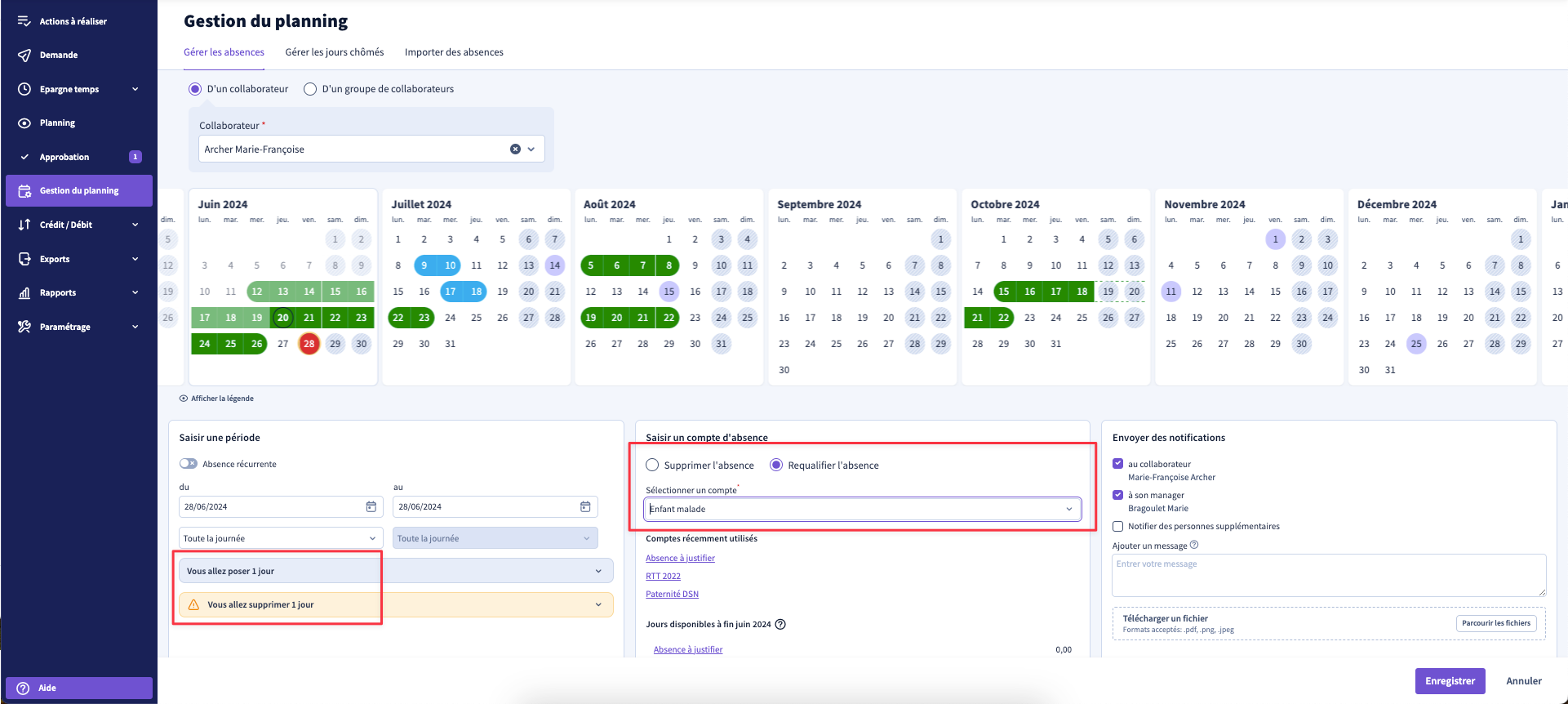Open the Sélectionner un compte dropdown
Viewport: 1568px width, 704px height.
point(863,509)
